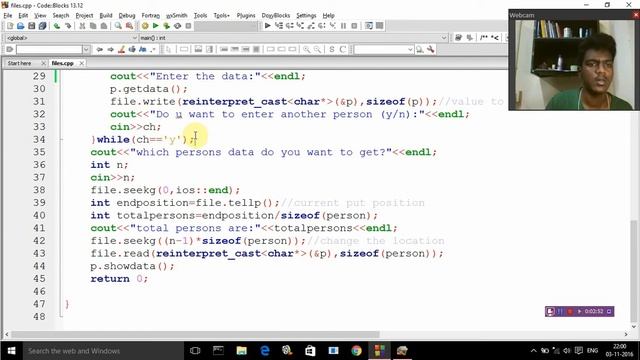The height and width of the screenshot is (360, 640).
Task: Redo the last edit
Action: 68,26
